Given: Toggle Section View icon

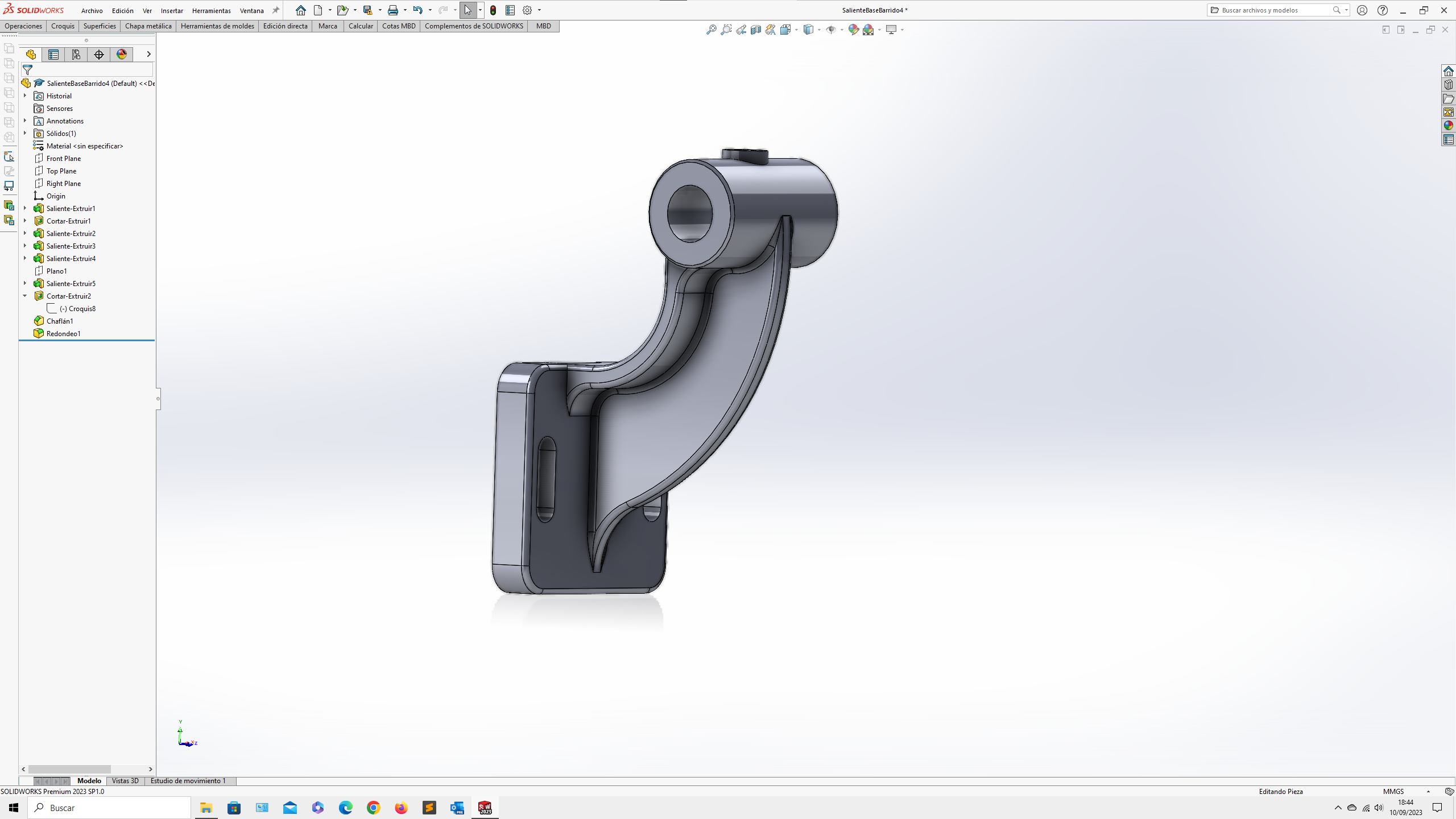Looking at the screenshot, I should click(x=756, y=30).
